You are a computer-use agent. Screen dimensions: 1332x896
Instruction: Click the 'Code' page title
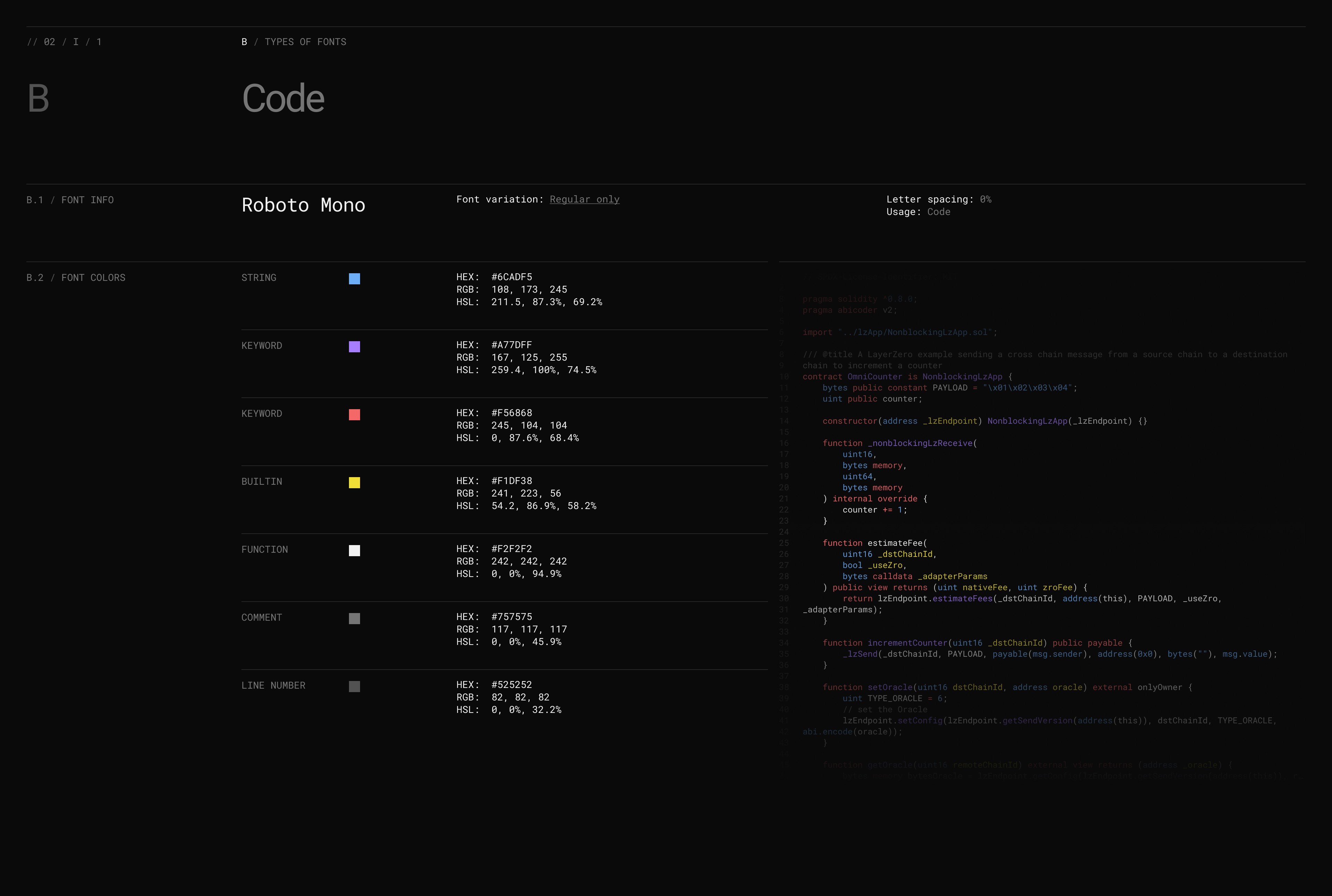(x=283, y=98)
